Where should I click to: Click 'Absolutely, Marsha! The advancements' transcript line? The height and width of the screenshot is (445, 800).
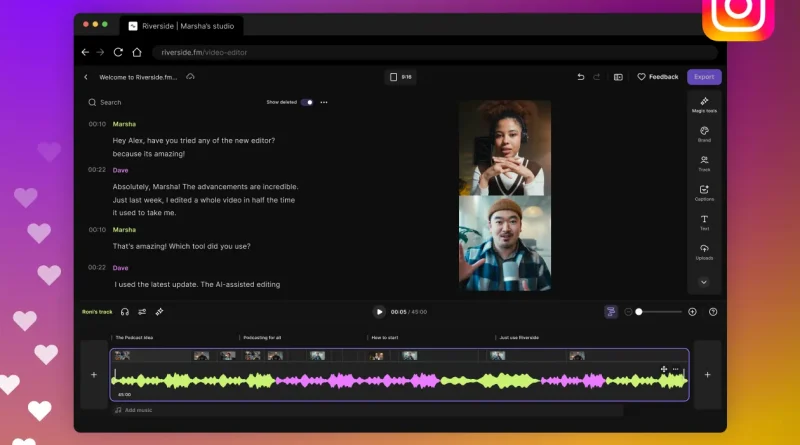206,187
